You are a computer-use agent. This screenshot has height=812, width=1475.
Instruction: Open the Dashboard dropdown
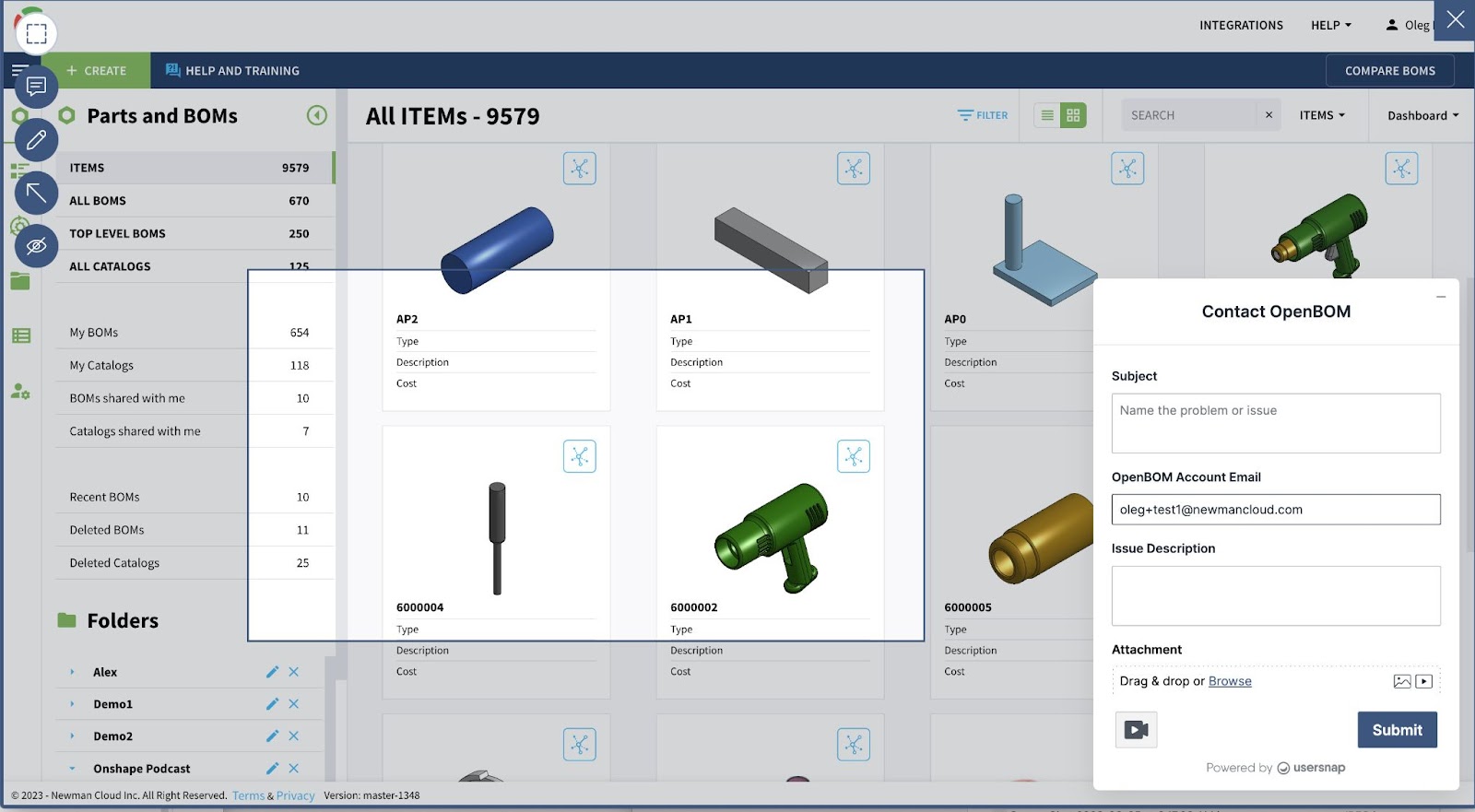coord(1422,115)
